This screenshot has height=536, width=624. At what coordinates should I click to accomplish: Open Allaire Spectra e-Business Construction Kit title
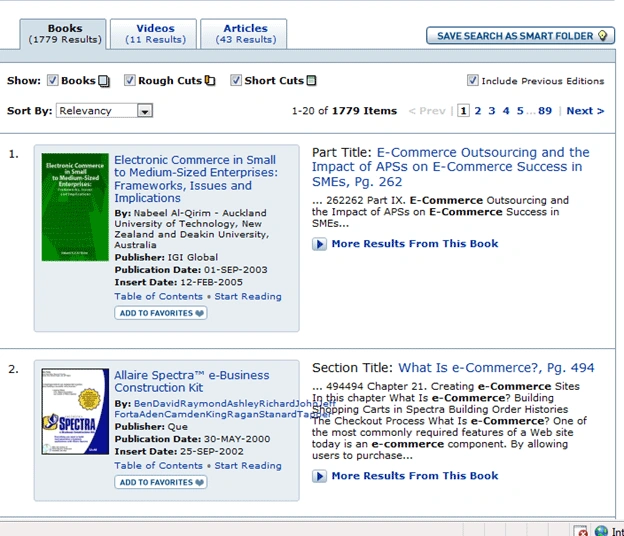(192, 381)
